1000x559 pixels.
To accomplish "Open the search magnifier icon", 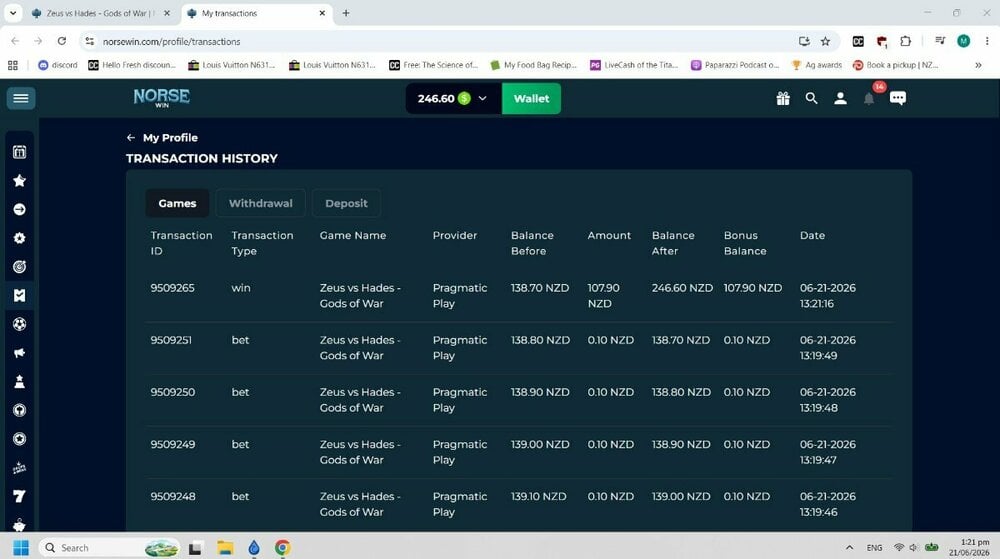I will click(x=811, y=98).
